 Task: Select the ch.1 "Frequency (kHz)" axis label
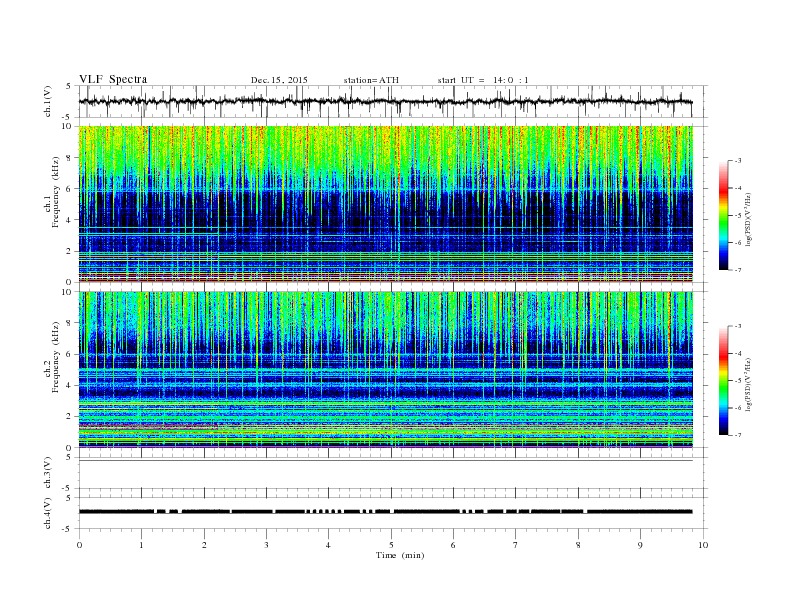[56, 192]
